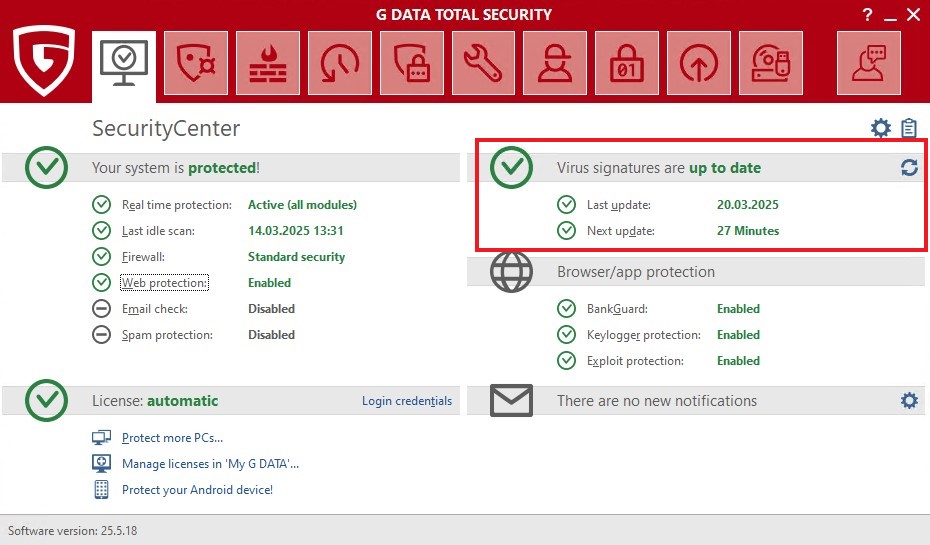The width and height of the screenshot is (930, 545).
Task: Open BankGuard options
Action: (x=617, y=309)
